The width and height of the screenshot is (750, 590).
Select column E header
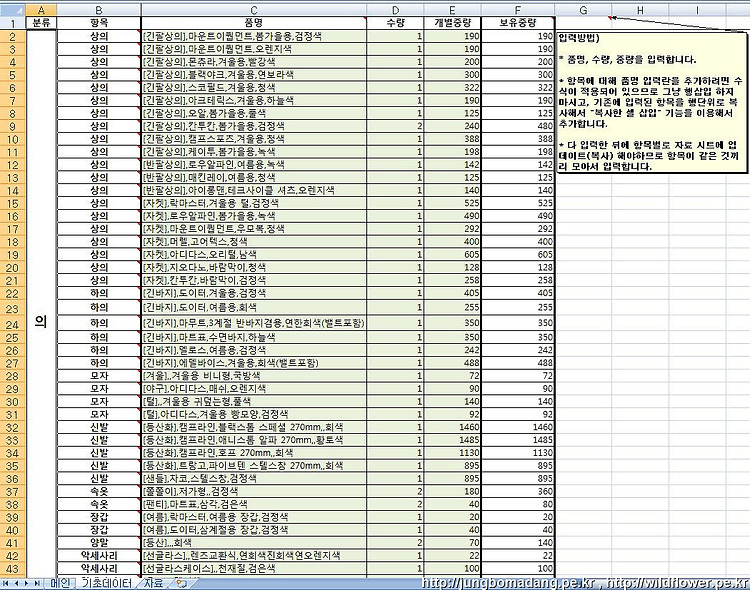(x=452, y=10)
